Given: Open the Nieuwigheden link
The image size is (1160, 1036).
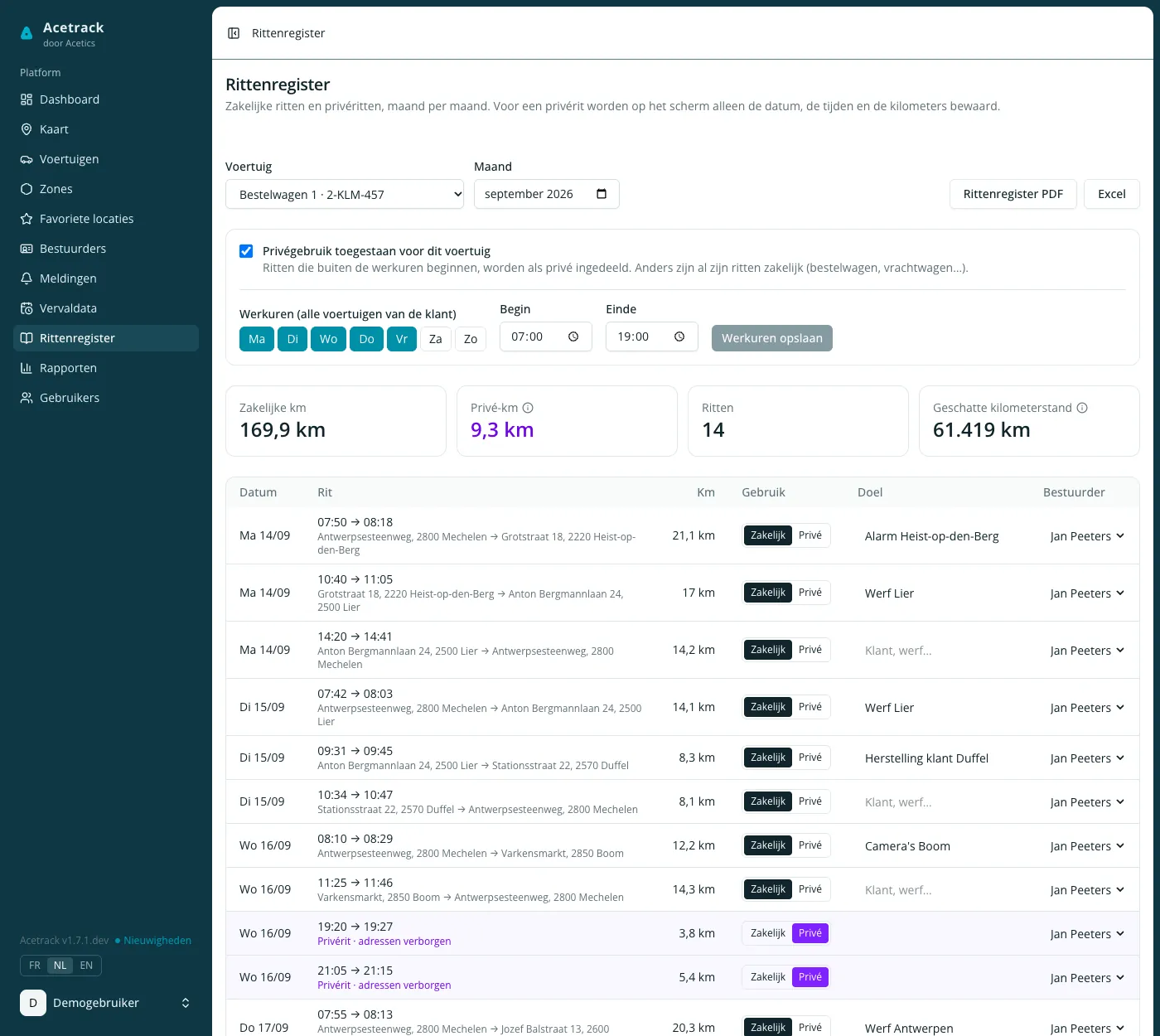Looking at the screenshot, I should coord(153,941).
